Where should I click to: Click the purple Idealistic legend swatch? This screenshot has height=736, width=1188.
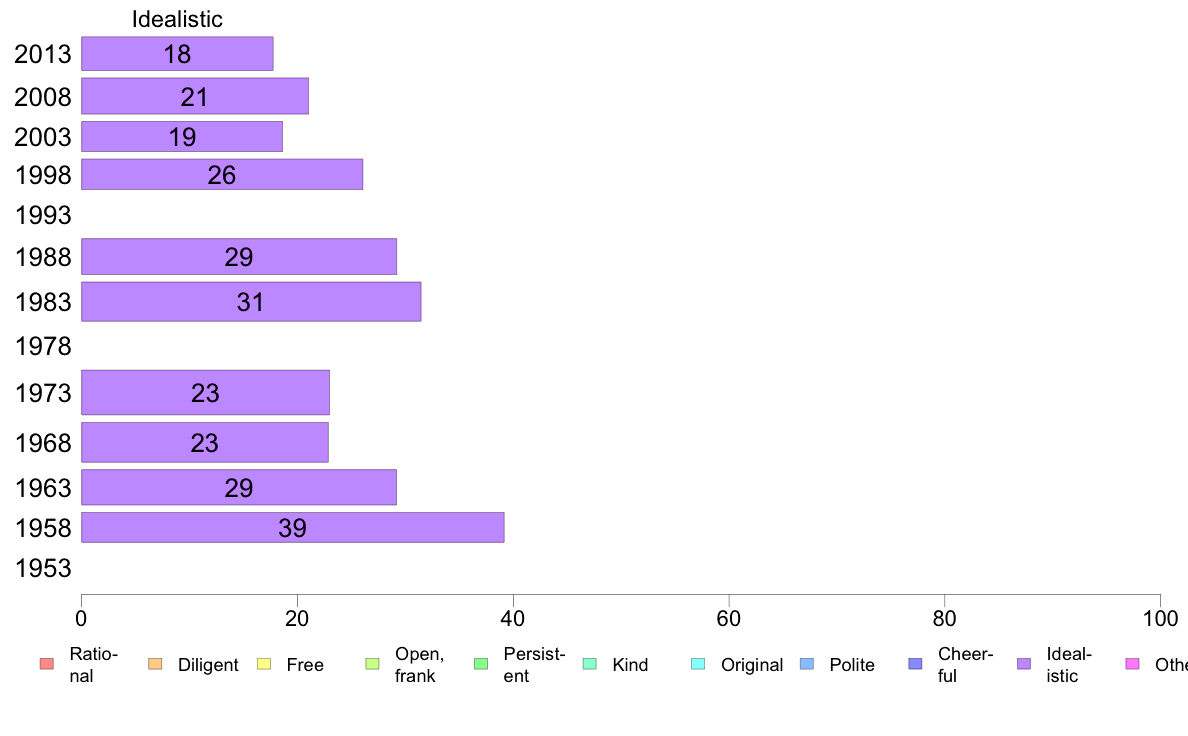coord(1024,664)
